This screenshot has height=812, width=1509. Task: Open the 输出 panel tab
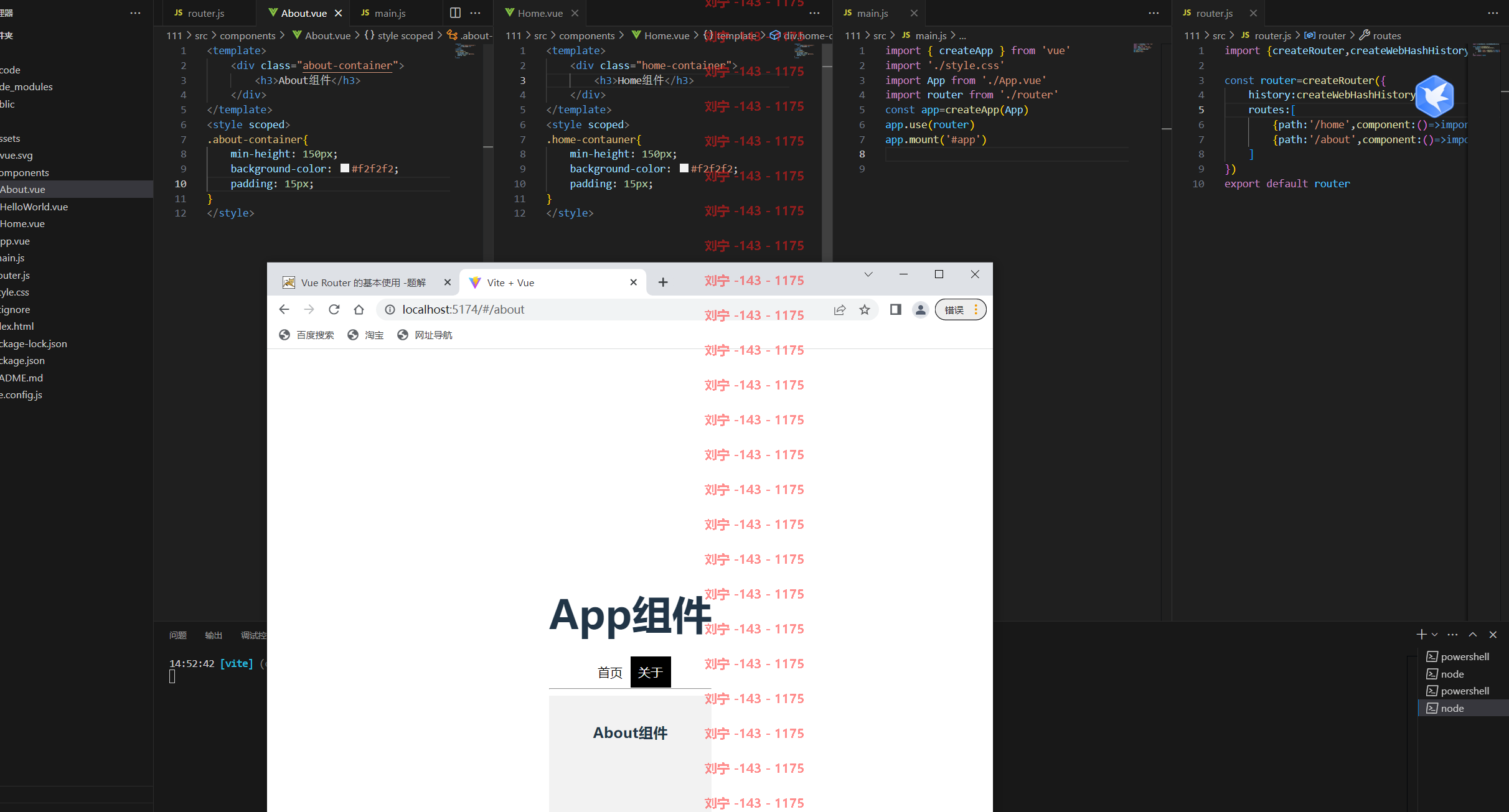tap(214, 635)
